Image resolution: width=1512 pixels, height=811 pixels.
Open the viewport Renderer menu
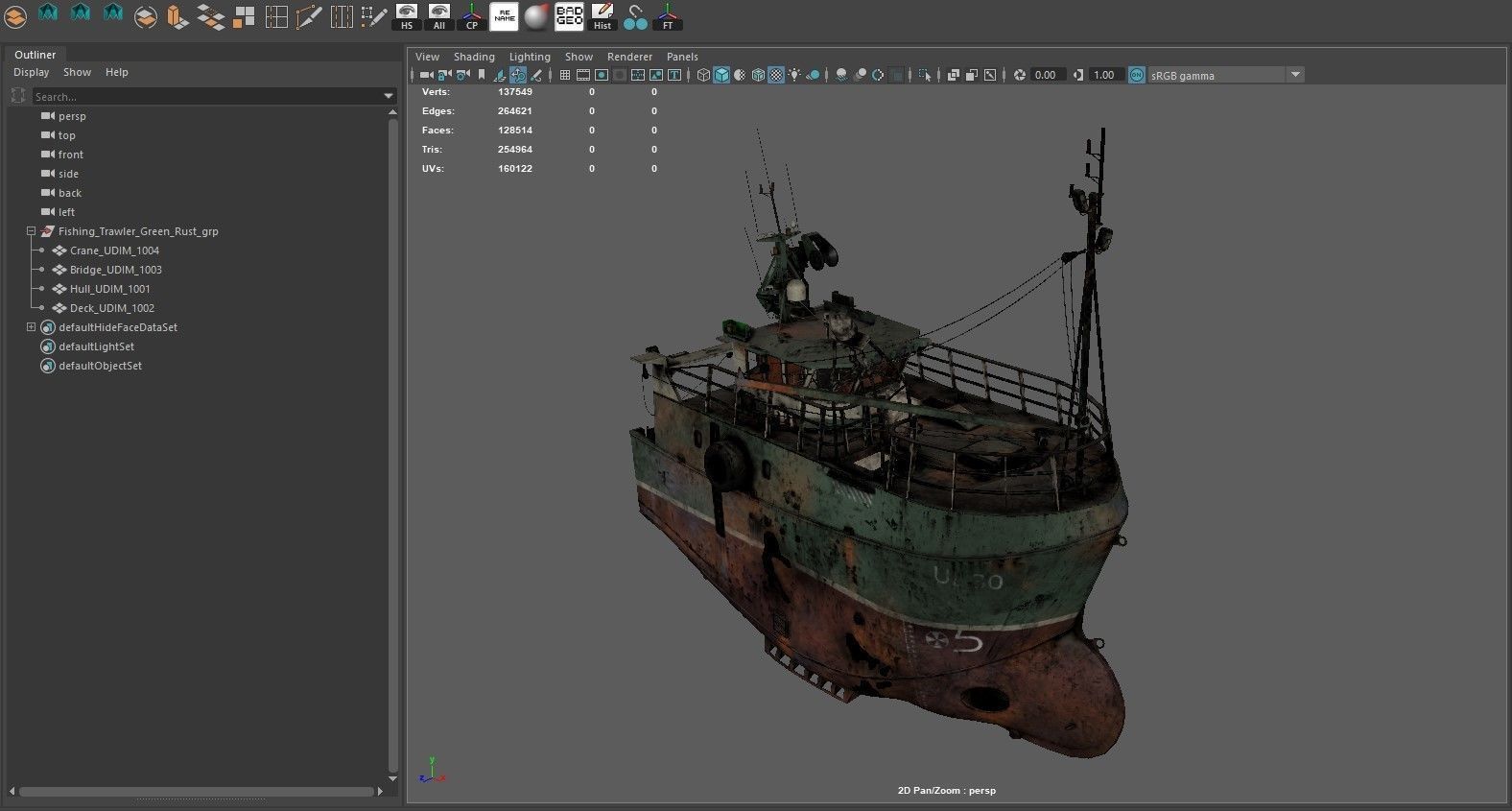tap(629, 57)
